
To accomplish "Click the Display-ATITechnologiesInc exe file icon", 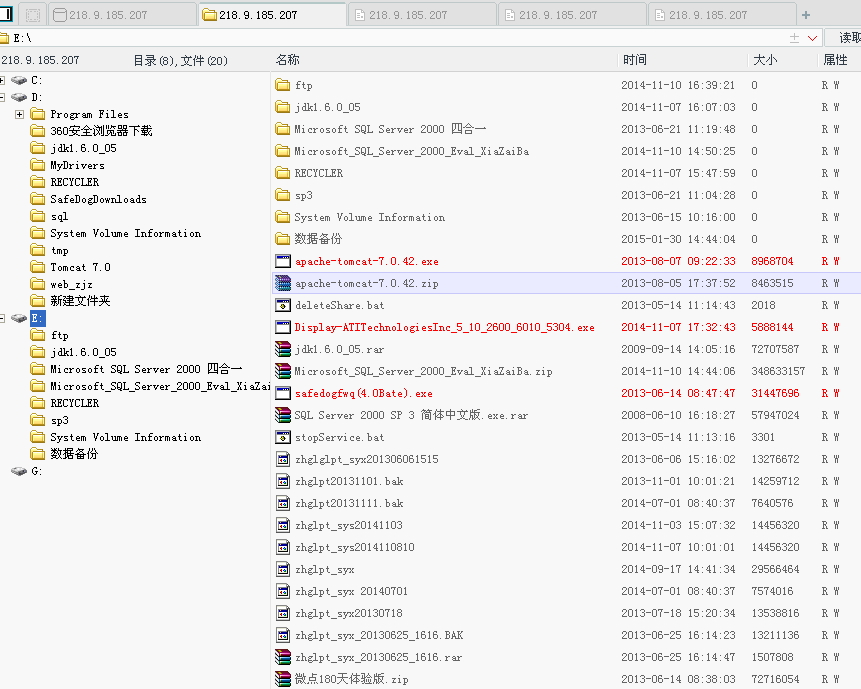I will [x=283, y=327].
